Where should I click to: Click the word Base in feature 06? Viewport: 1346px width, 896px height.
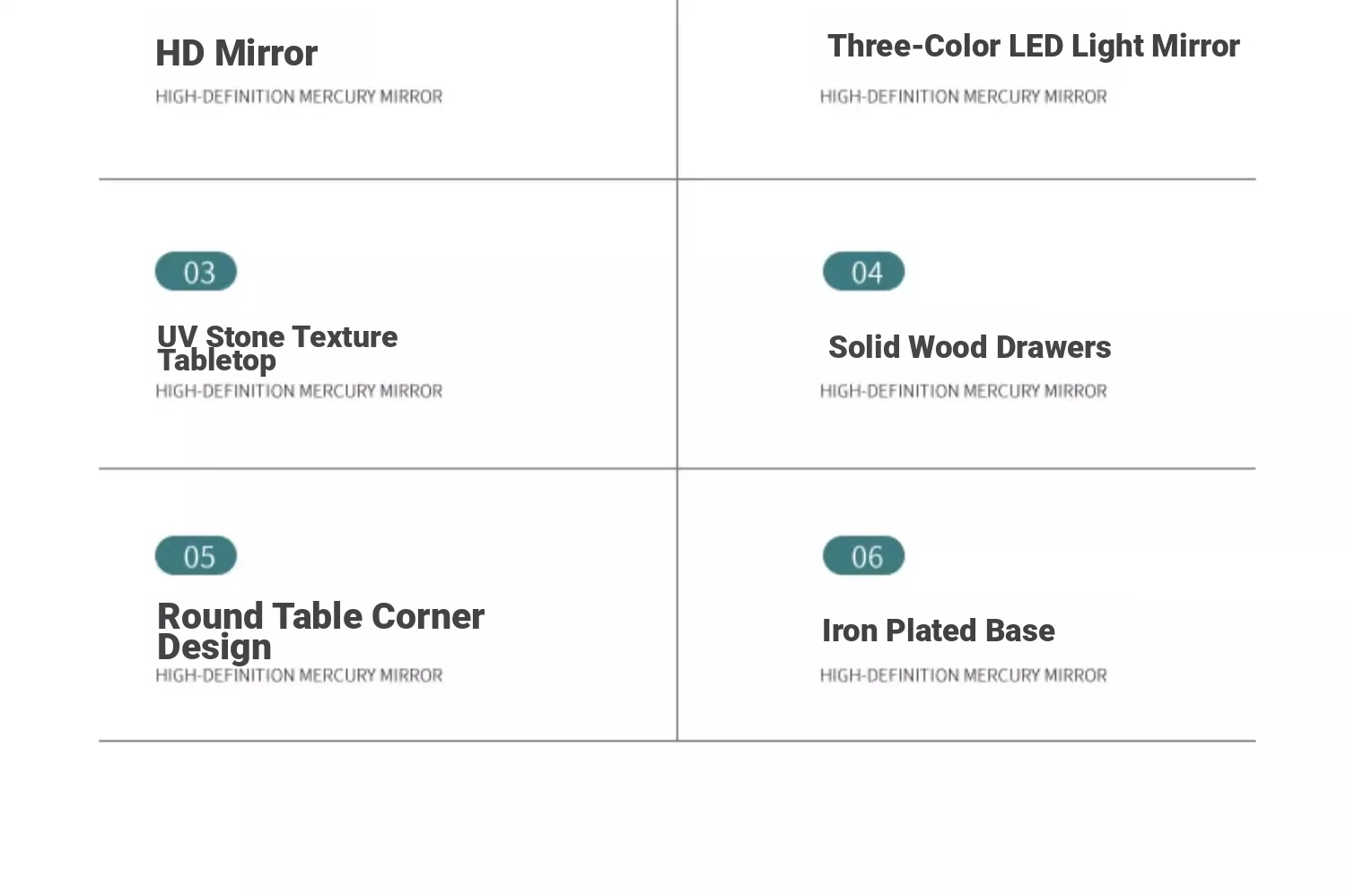[1019, 631]
